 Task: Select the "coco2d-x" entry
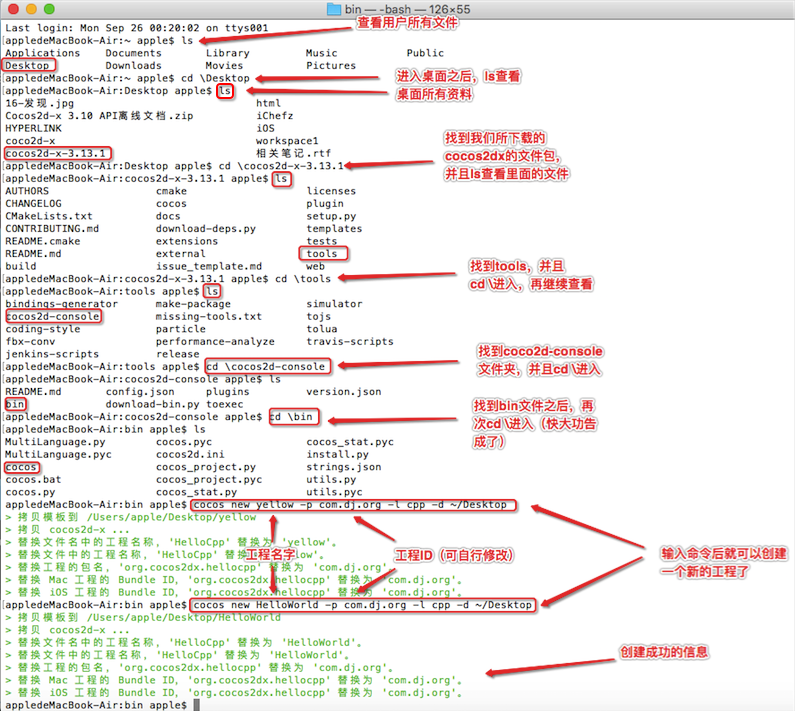click(x=30, y=140)
